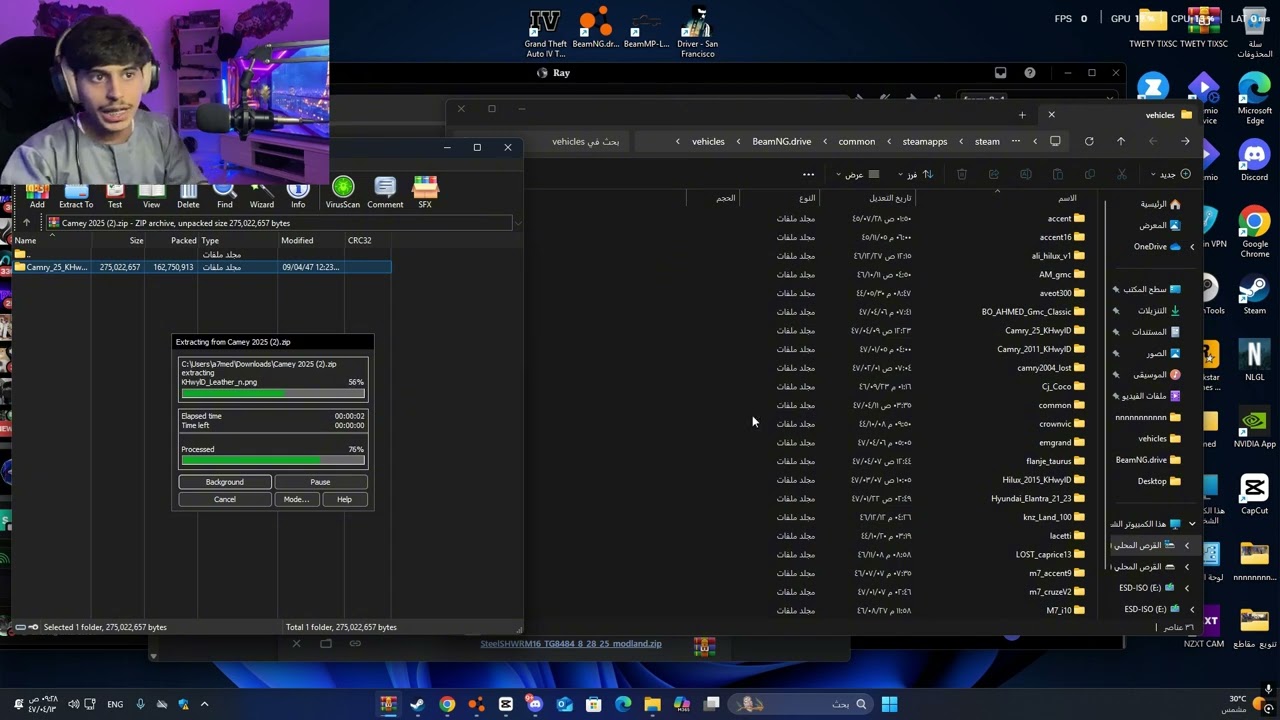
Task: Open WinRAR archive path dropdown
Action: 517,223
